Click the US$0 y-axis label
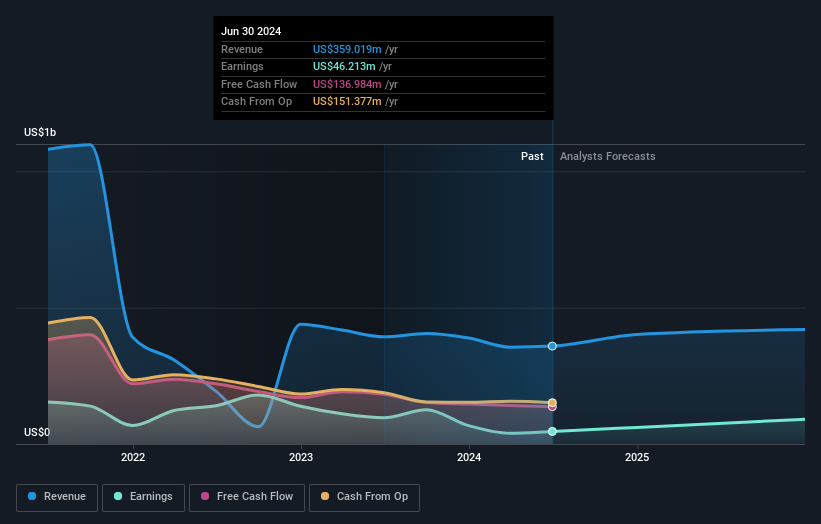The image size is (821, 524). point(37,432)
